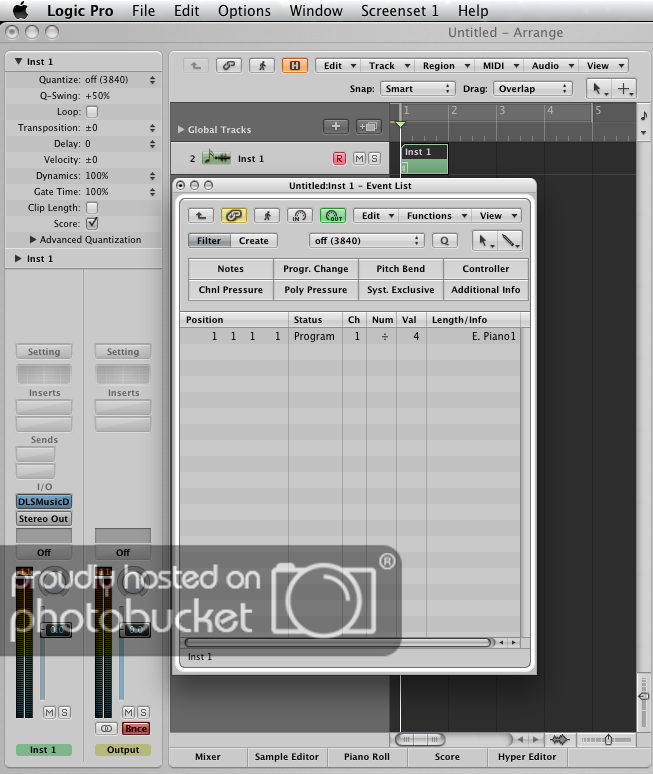Collapse the top Inst 1 region parameters
Image resolution: width=653 pixels, height=774 pixels.
pos(18,61)
